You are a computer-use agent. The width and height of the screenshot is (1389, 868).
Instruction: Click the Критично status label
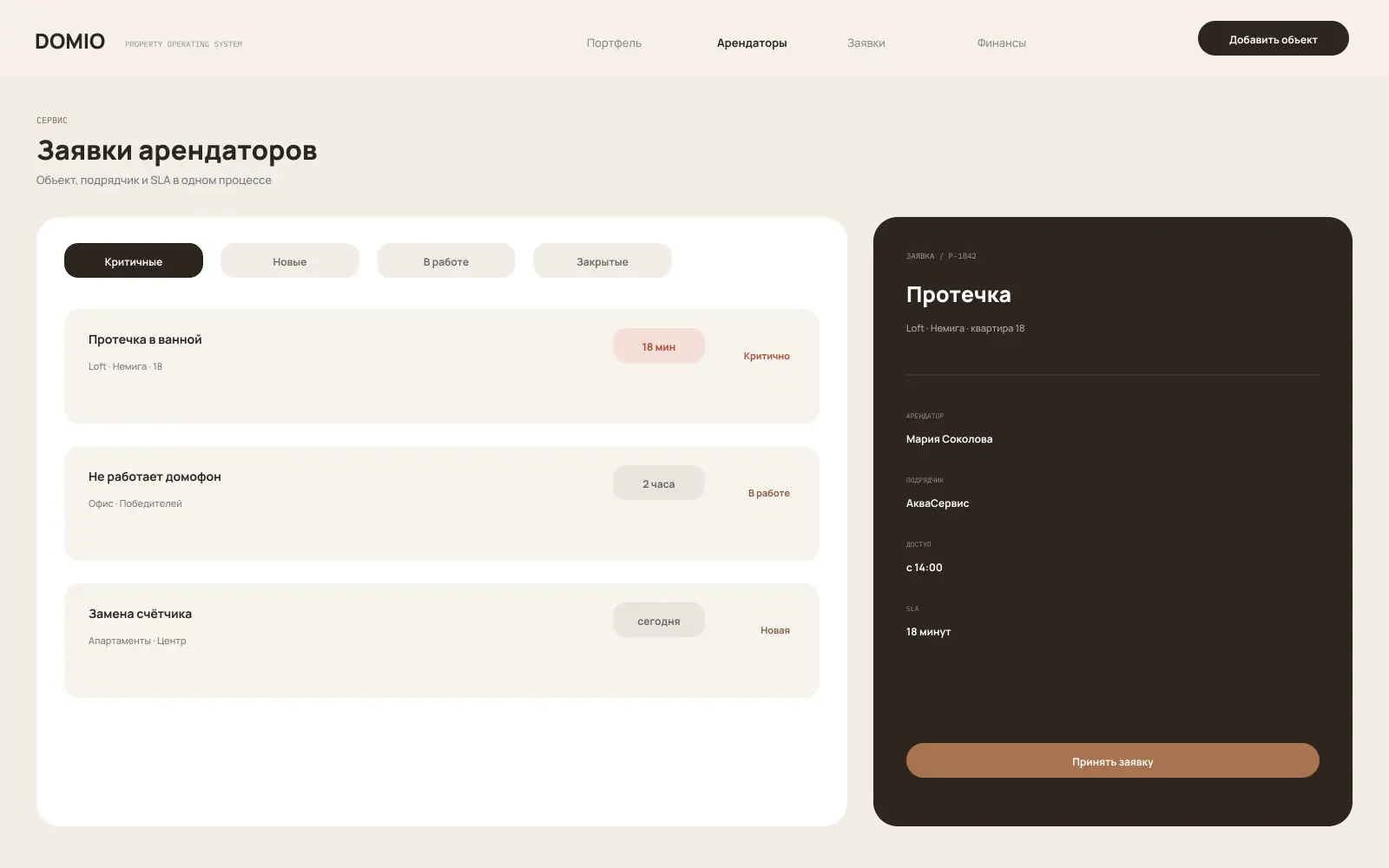click(x=767, y=356)
